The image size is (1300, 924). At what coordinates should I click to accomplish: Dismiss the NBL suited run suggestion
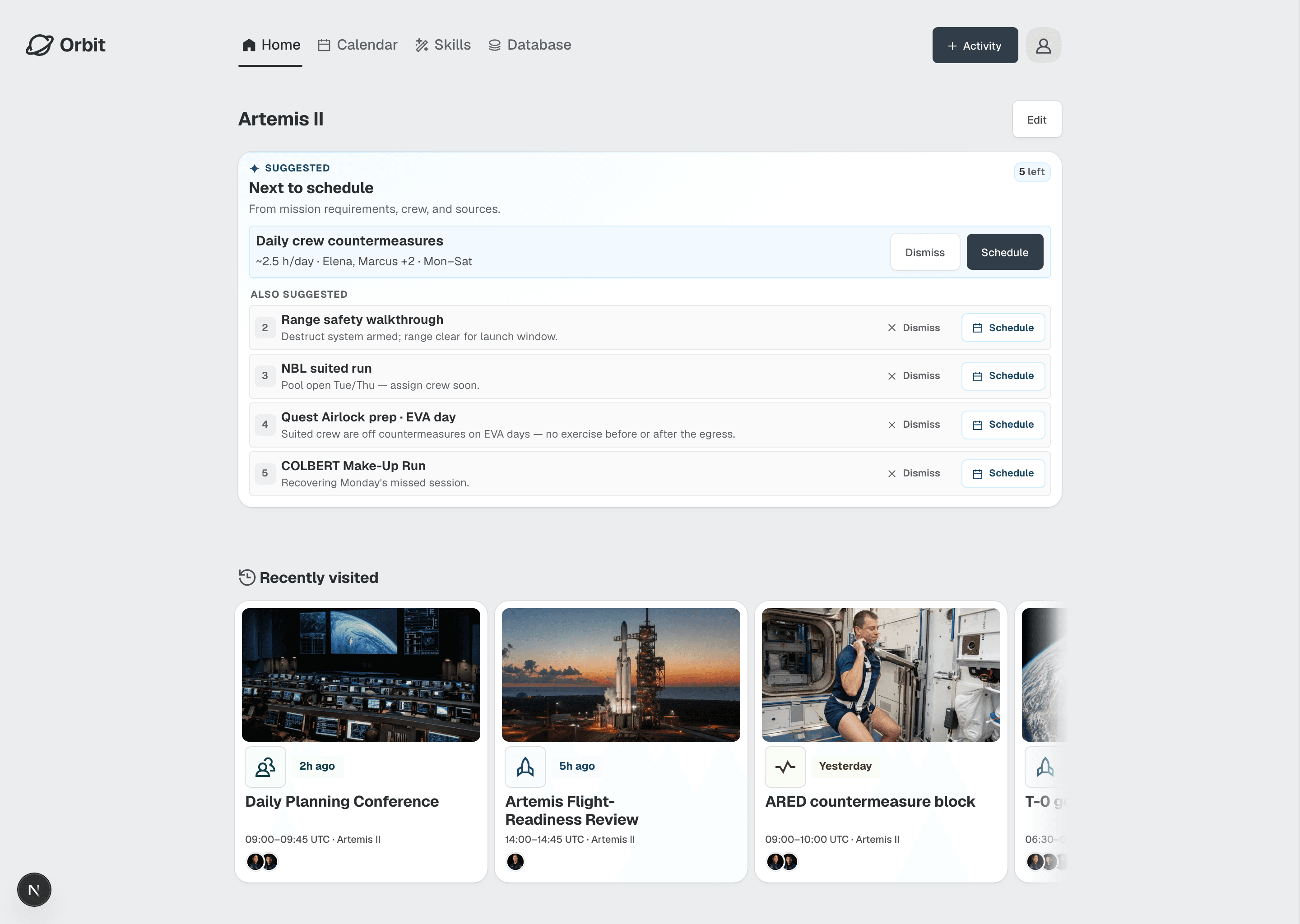click(913, 376)
